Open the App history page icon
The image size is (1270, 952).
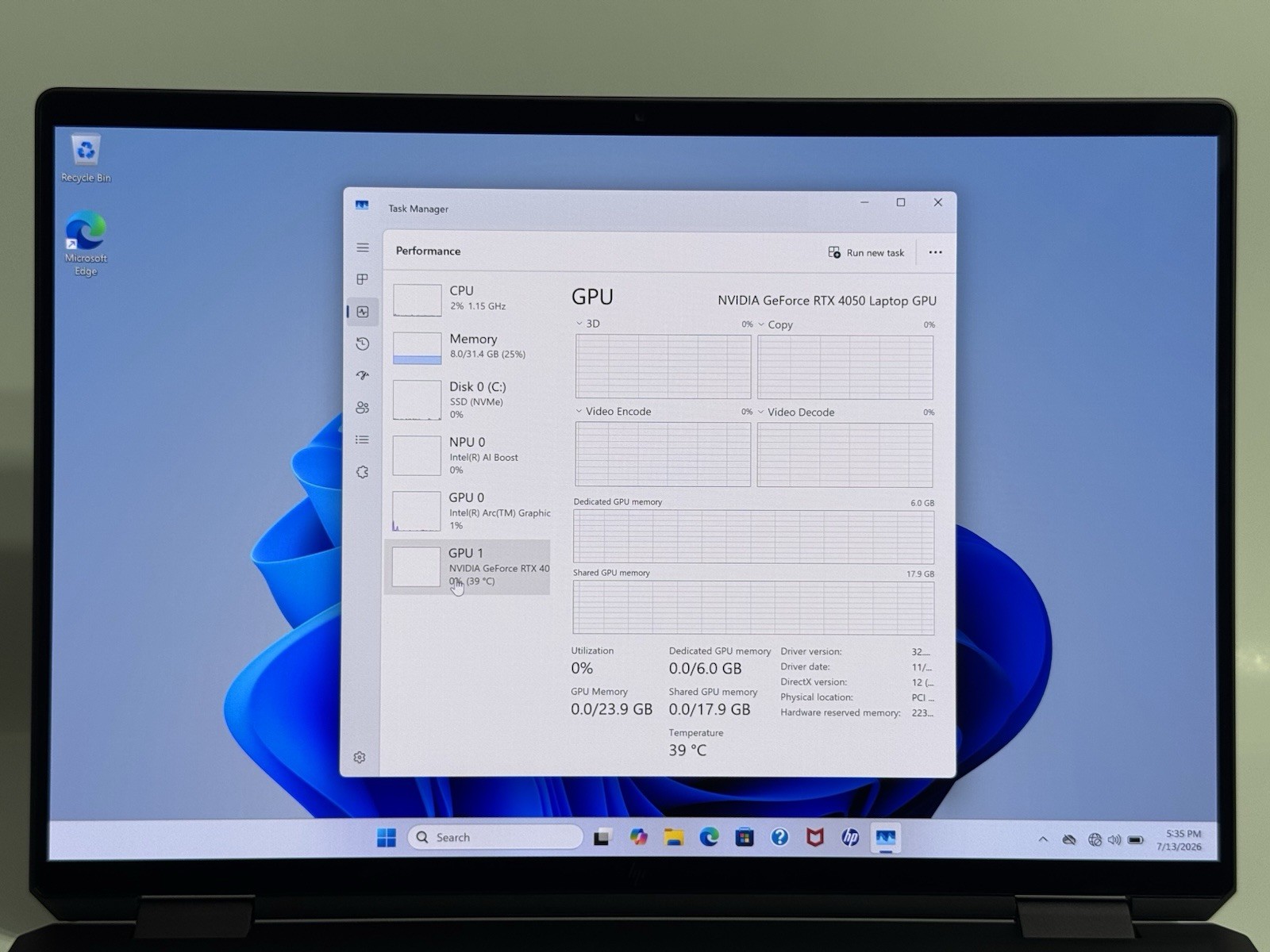[363, 344]
